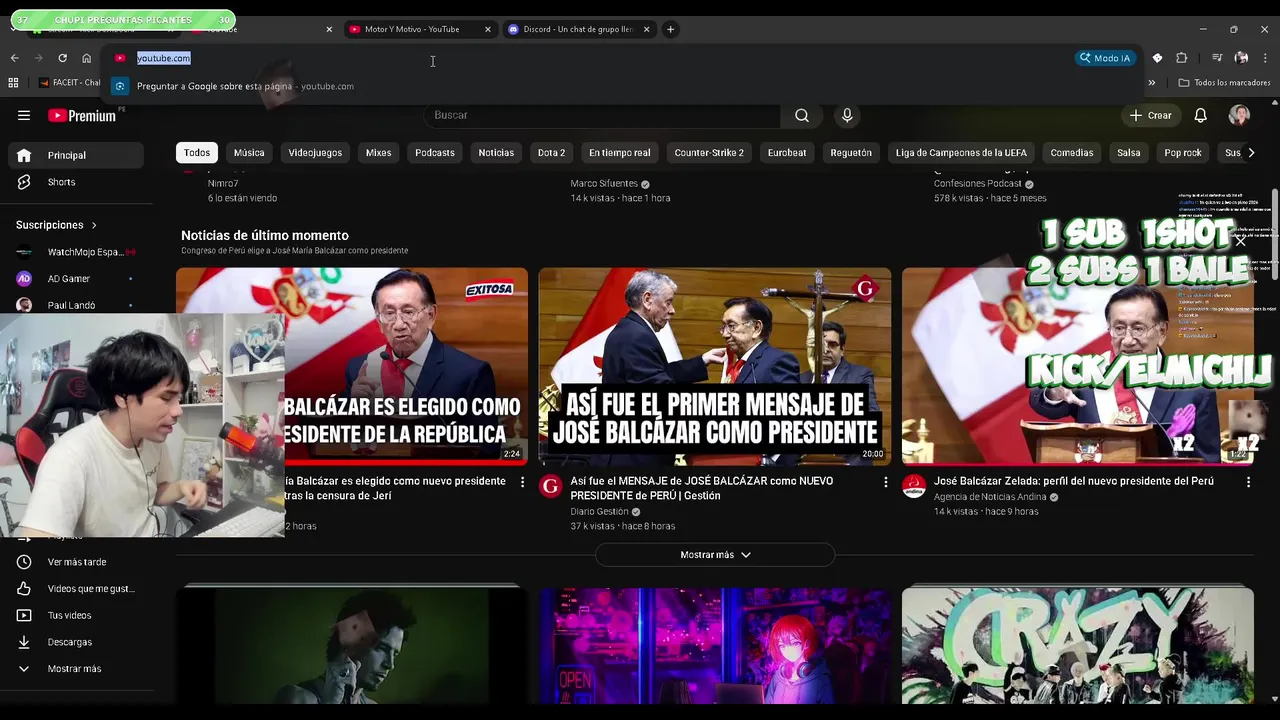1280x720 pixels.
Task: Open the YouTube hamburger guide menu
Action: coord(24,115)
